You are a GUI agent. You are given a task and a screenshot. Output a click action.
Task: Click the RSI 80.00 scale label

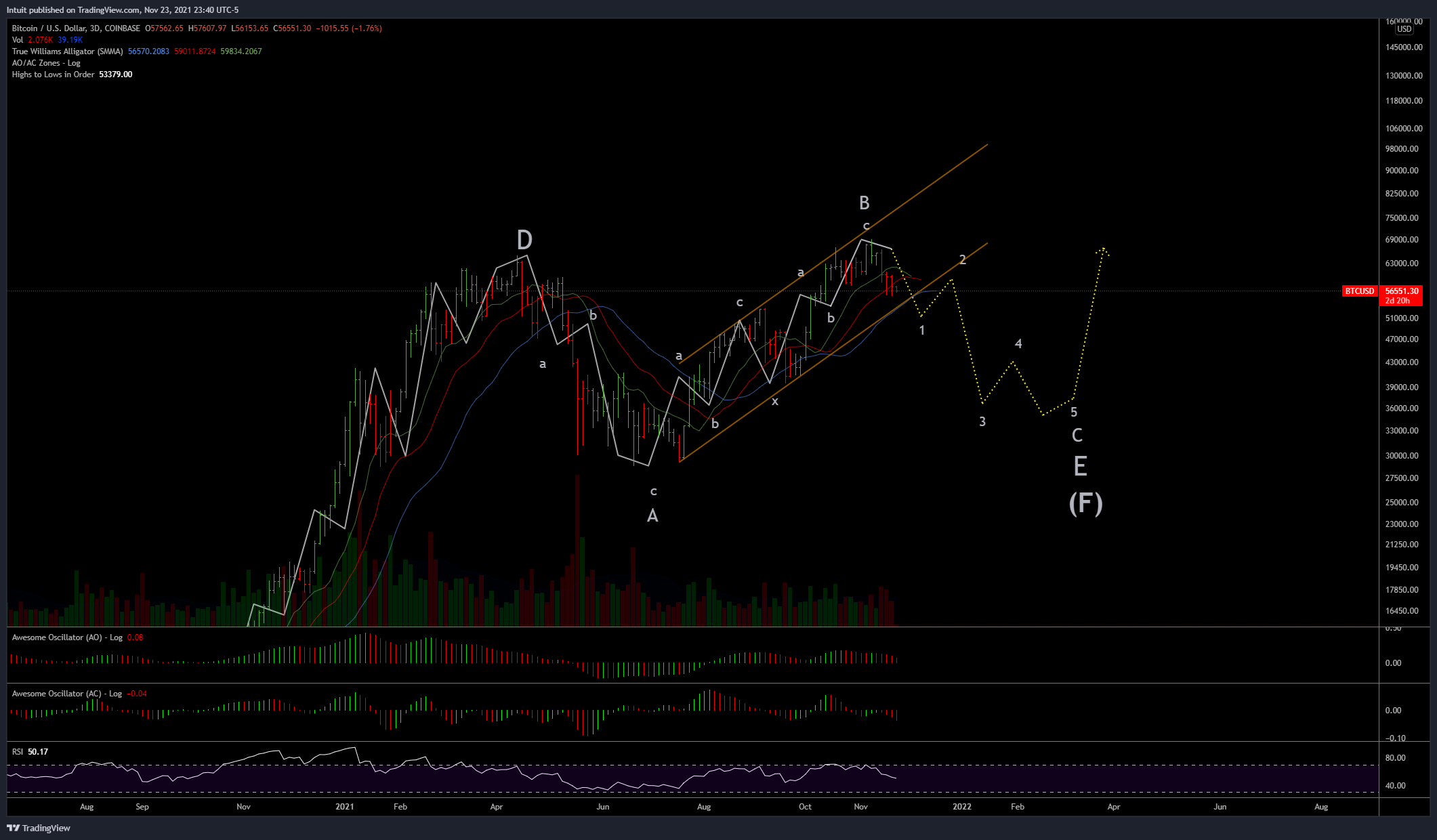[x=1396, y=758]
